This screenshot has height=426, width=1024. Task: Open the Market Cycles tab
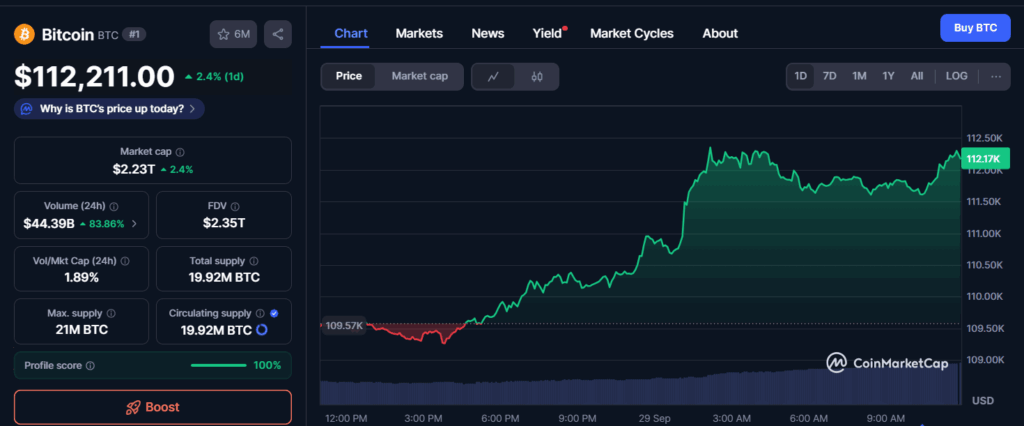pyautogui.click(x=631, y=33)
